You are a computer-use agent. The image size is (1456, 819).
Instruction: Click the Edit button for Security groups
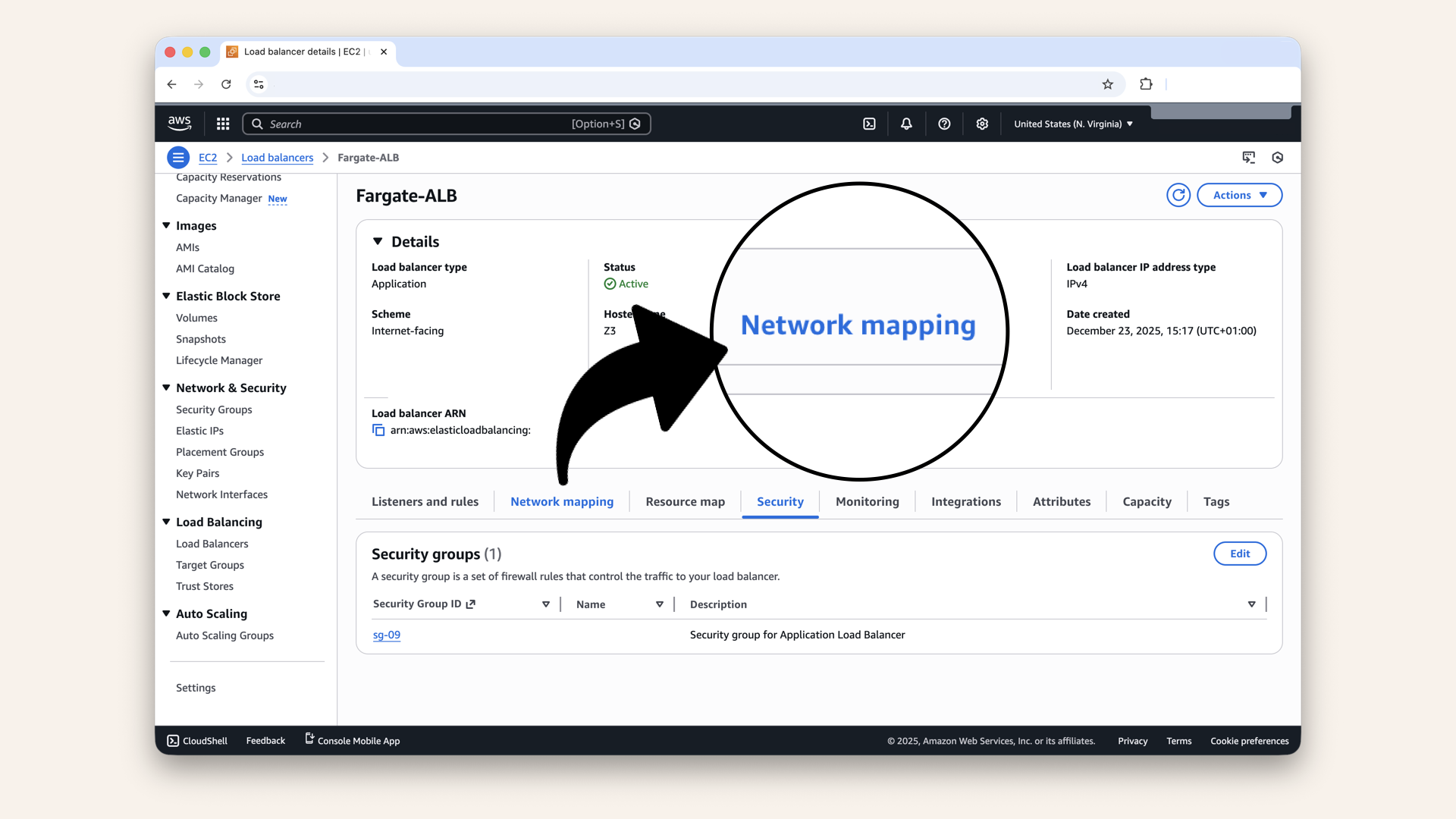point(1239,554)
